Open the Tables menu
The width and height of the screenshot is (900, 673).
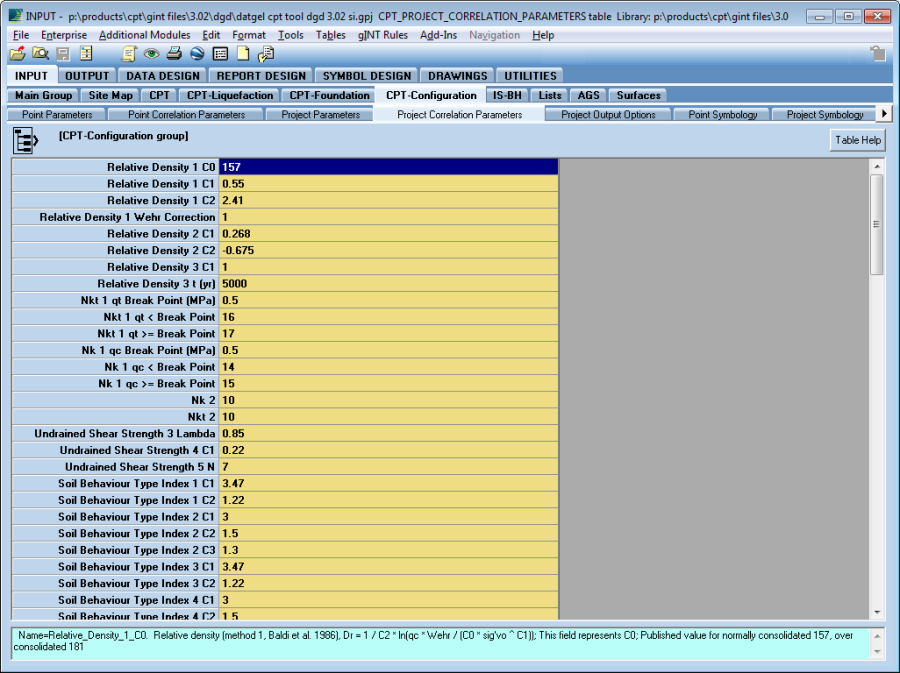tap(331, 35)
